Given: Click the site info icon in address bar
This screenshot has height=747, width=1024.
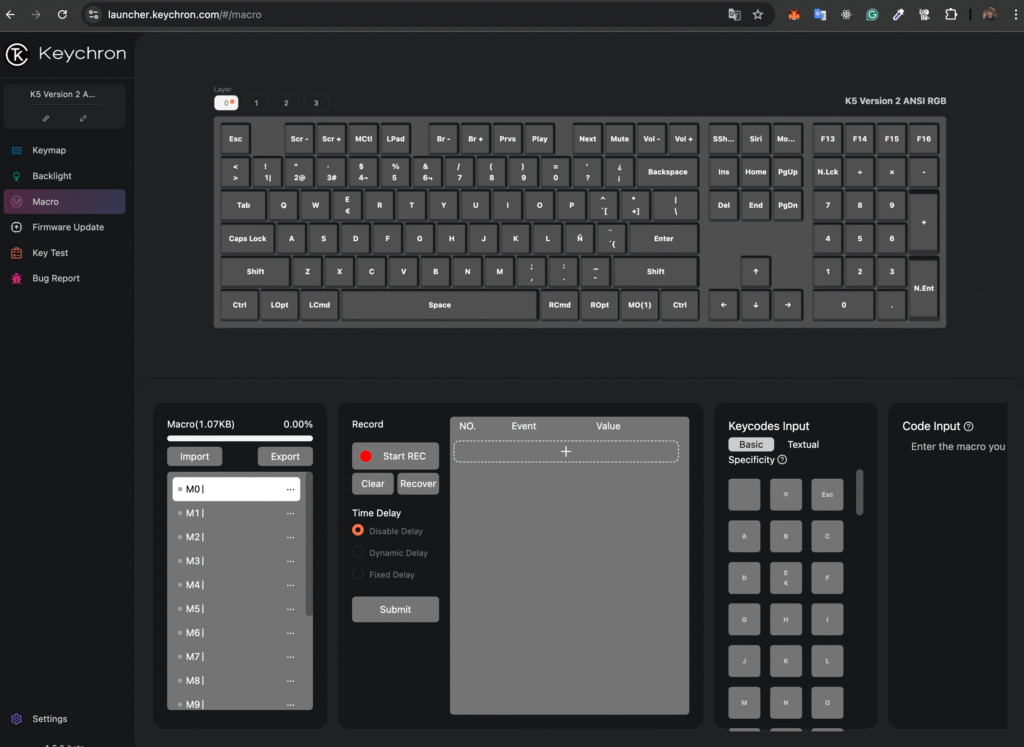Looking at the screenshot, I should pyautogui.click(x=93, y=14).
